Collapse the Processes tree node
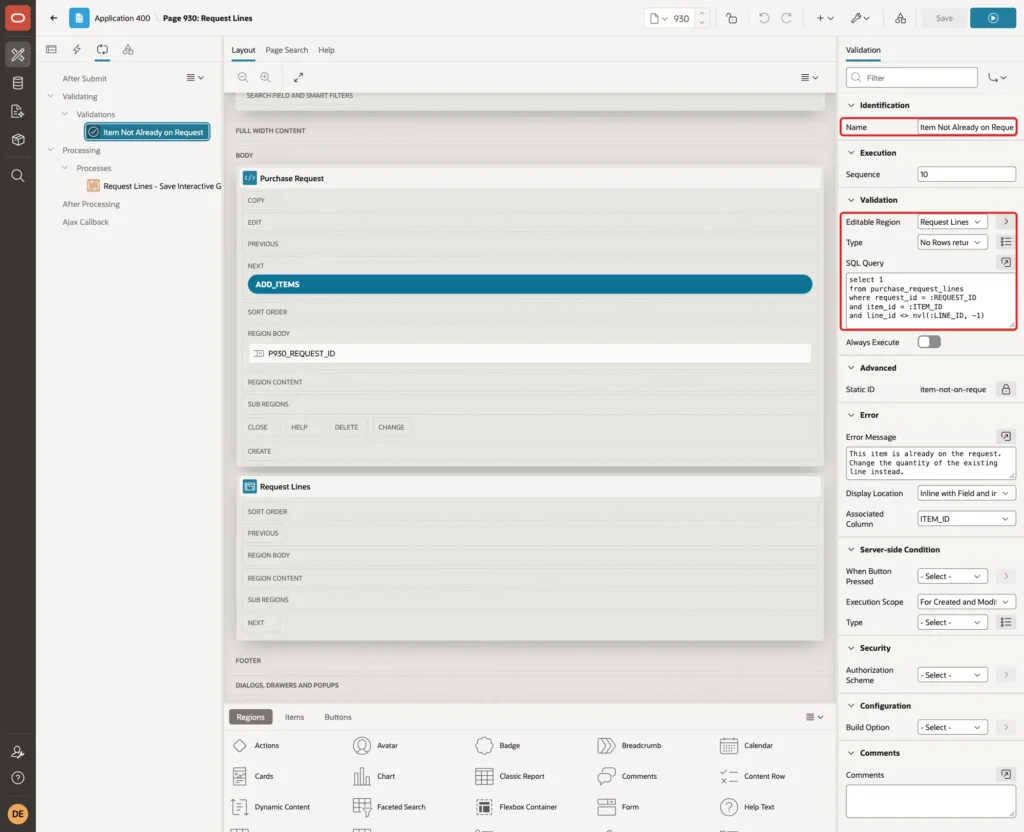1024x832 pixels. coord(65,168)
